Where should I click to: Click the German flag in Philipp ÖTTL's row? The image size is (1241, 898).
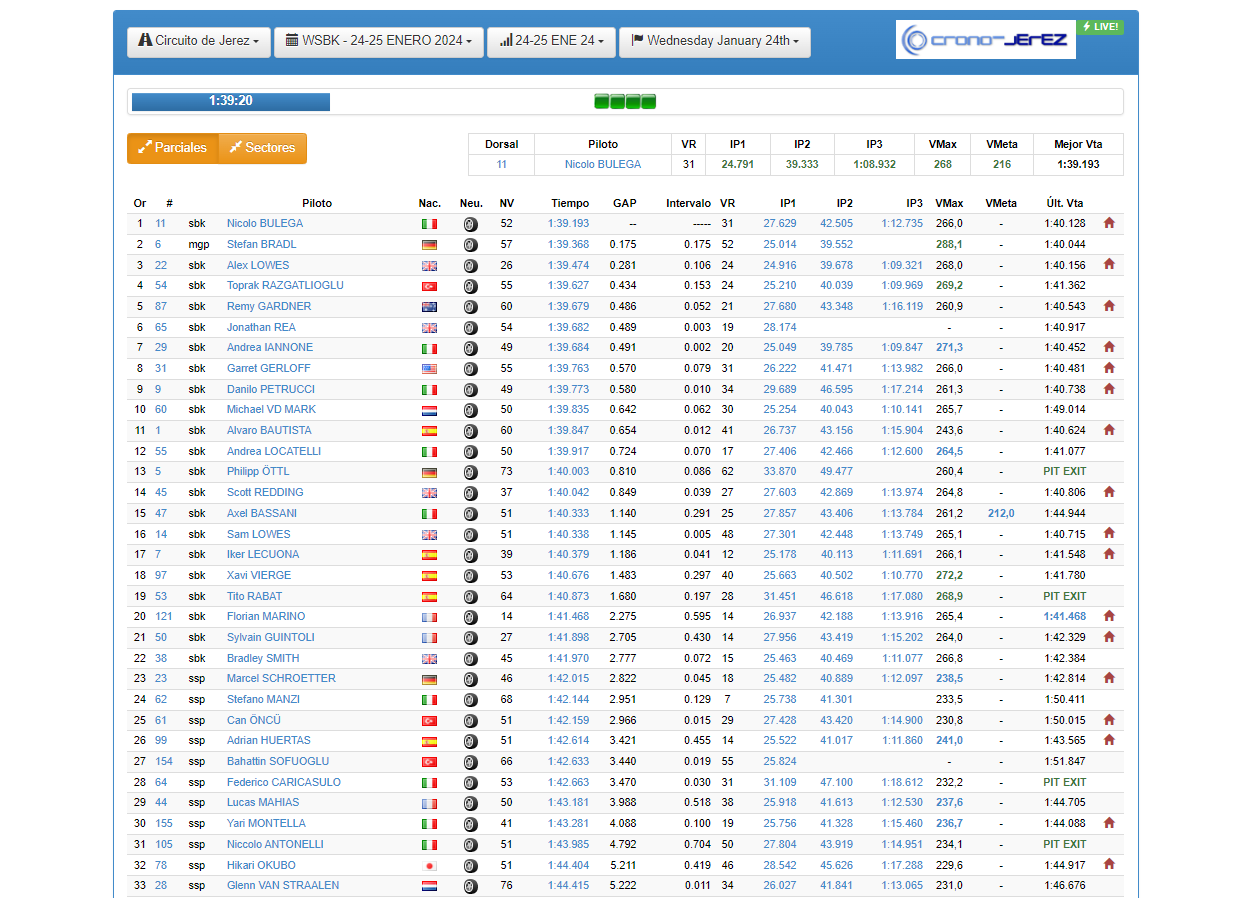point(430,472)
